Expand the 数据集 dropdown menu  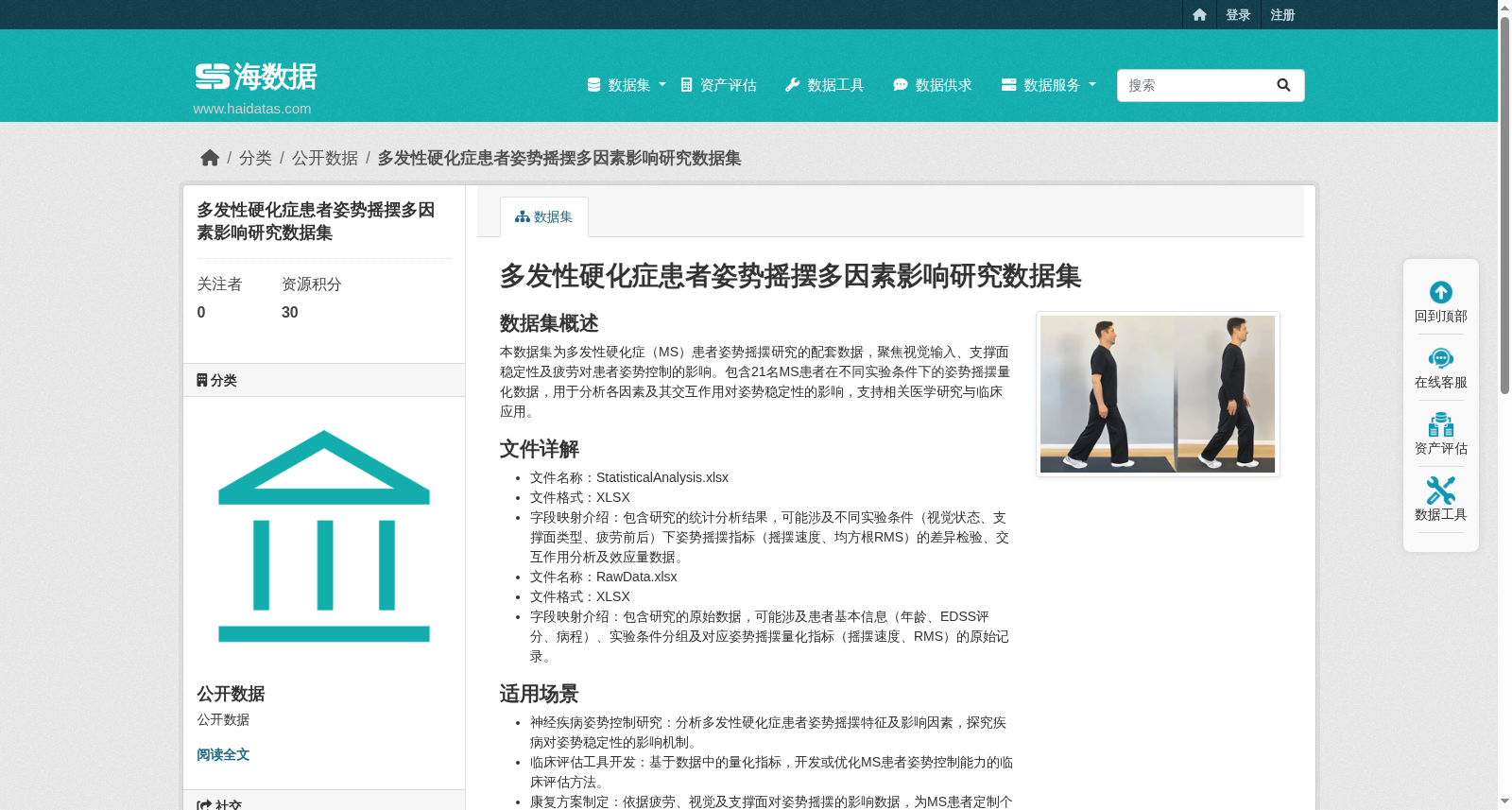[627, 85]
